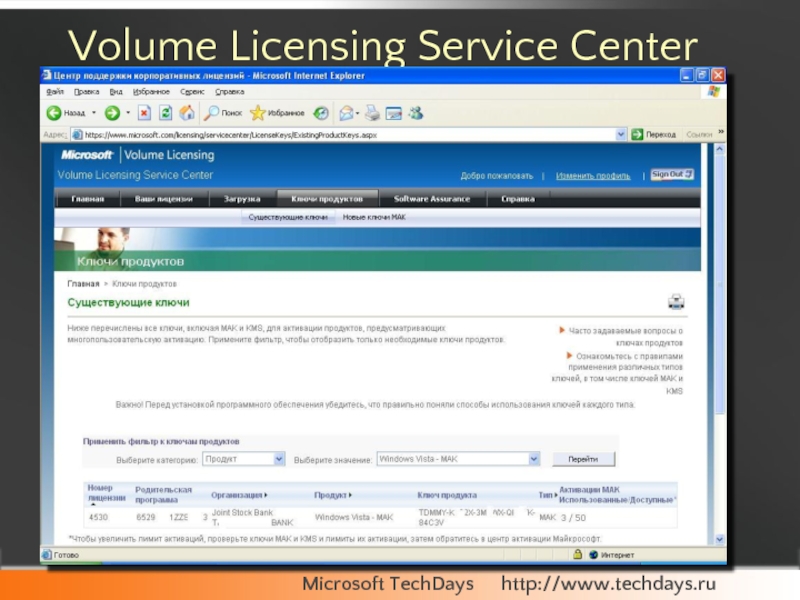This screenshot has width=800, height=600.
Task: Click Изменить профиль link
Action: [593, 176]
